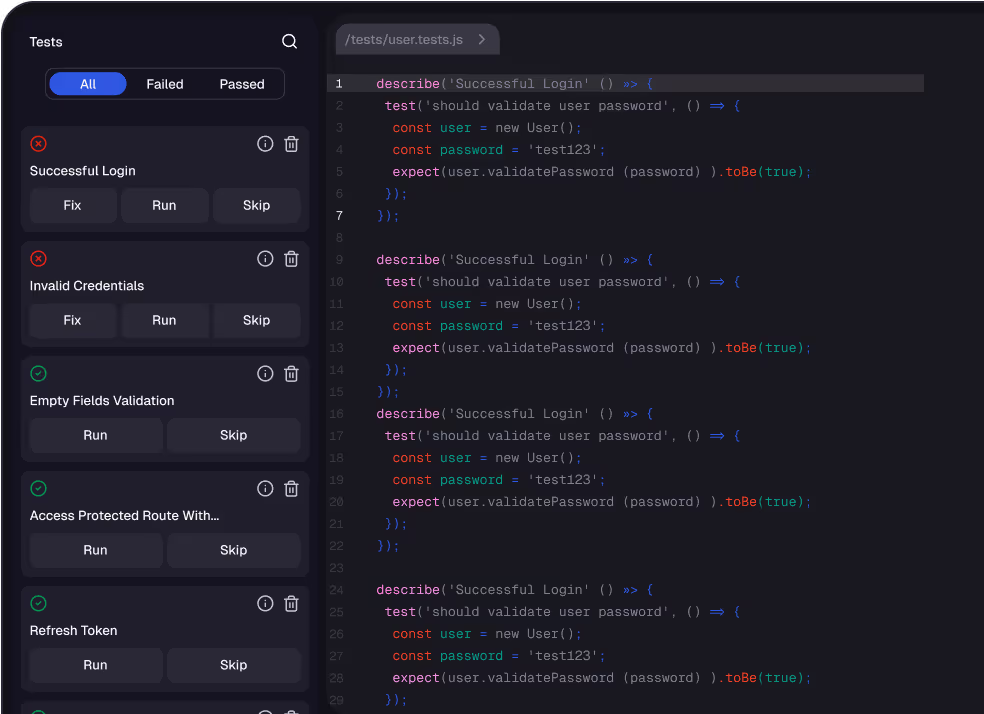The width and height of the screenshot is (984, 714).
Task: Select 'Access Protected Route With...' test title
Action: pos(124,515)
